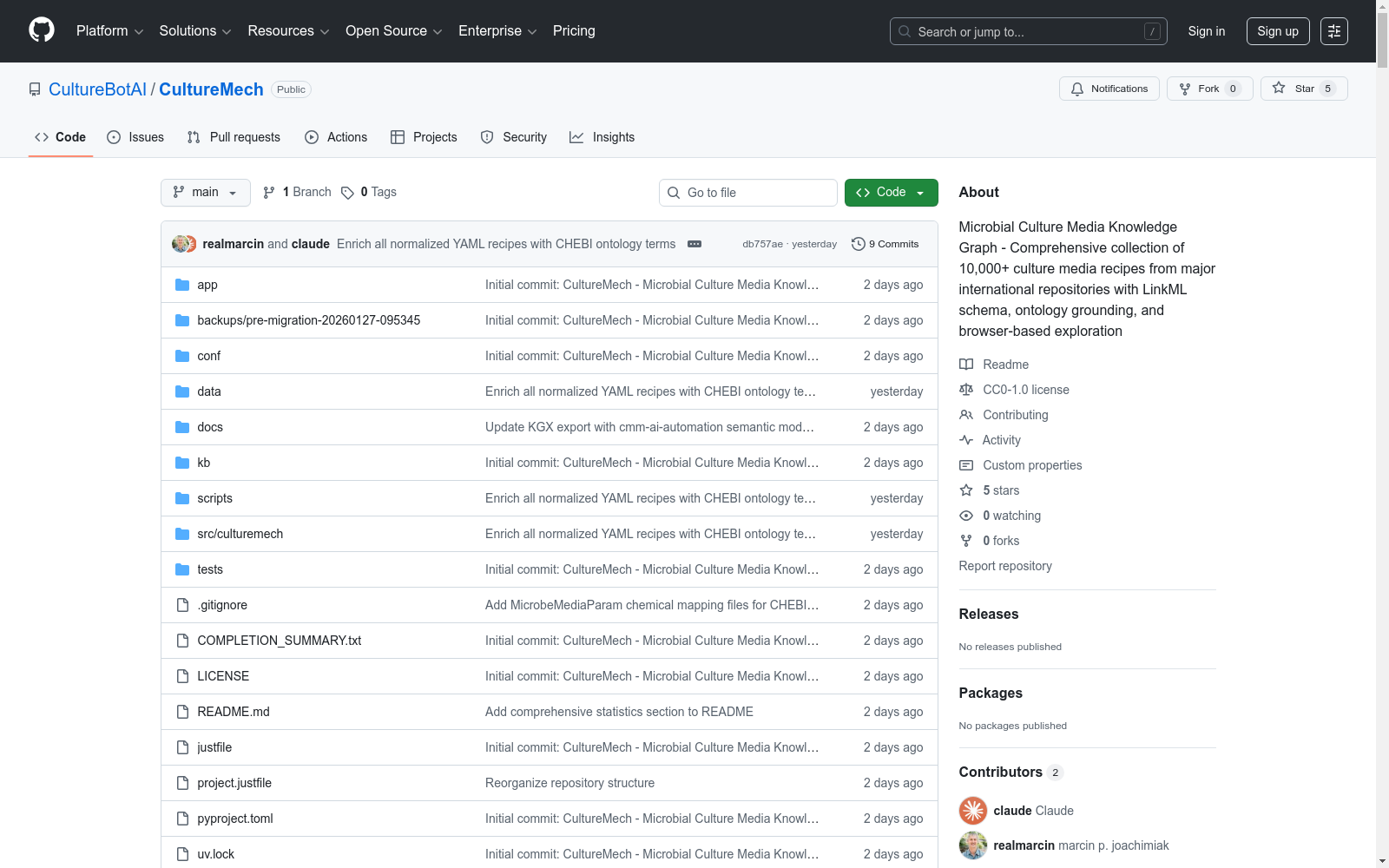View the CC0-1.0 license link
1389x868 pixels.
click(x=1014, y=390)
